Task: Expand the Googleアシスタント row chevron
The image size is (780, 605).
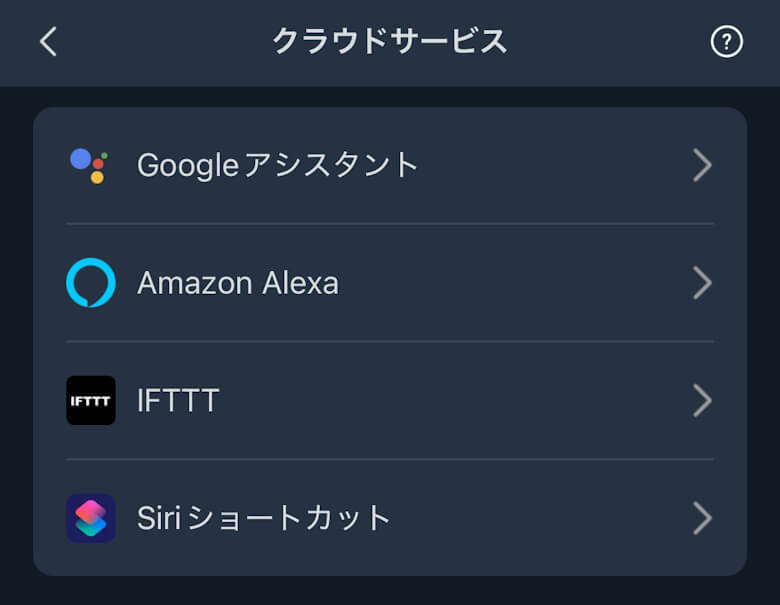Action: (702, 165)
